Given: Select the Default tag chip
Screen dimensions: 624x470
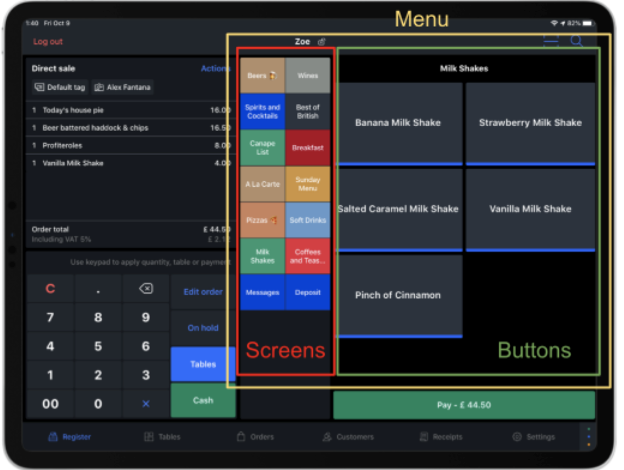Looking at the screenshot, I should [x=61, y=88].
